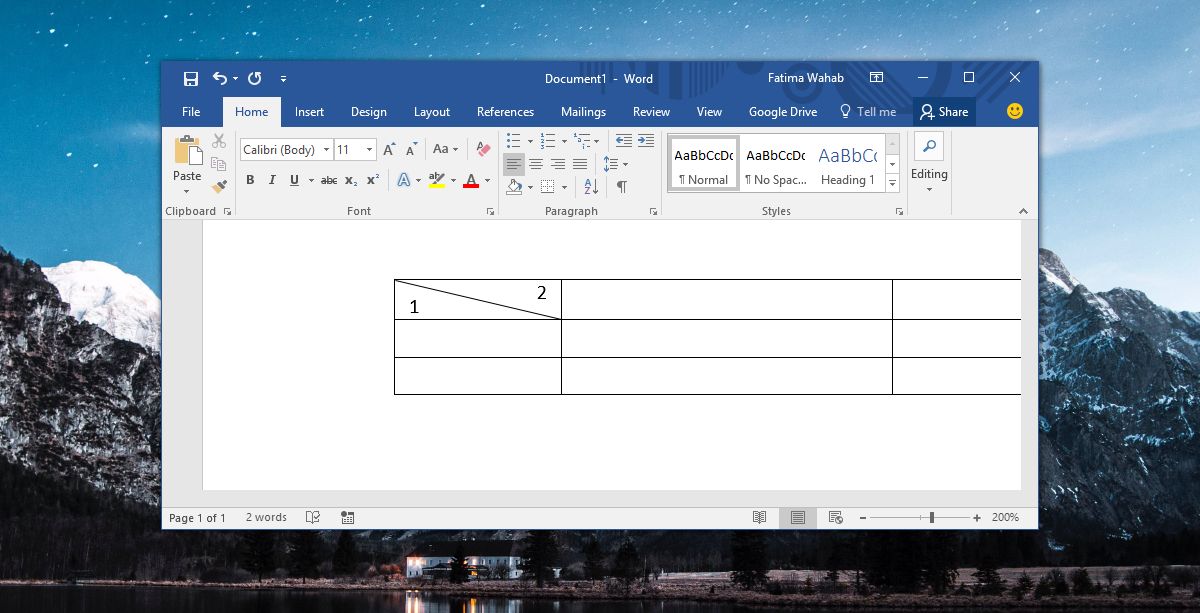Screen dimensions: 1200x613
Task: Open the Font Color red swatch
Action: coord(471,180)
